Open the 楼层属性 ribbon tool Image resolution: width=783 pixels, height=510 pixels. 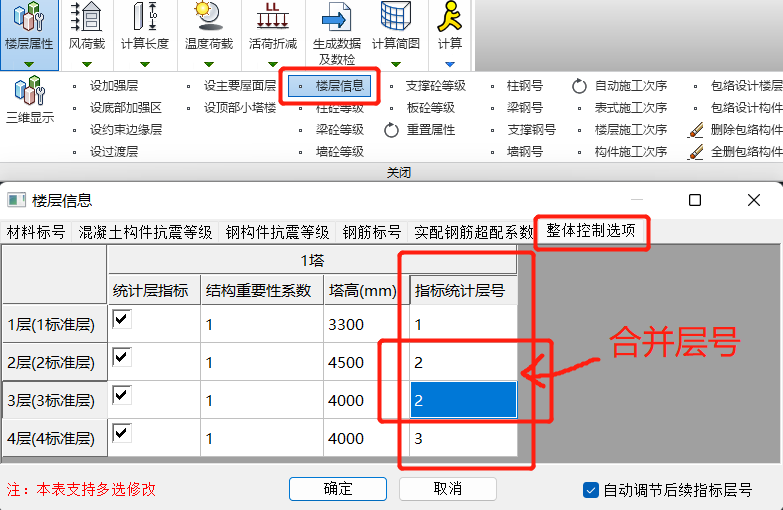29,34
